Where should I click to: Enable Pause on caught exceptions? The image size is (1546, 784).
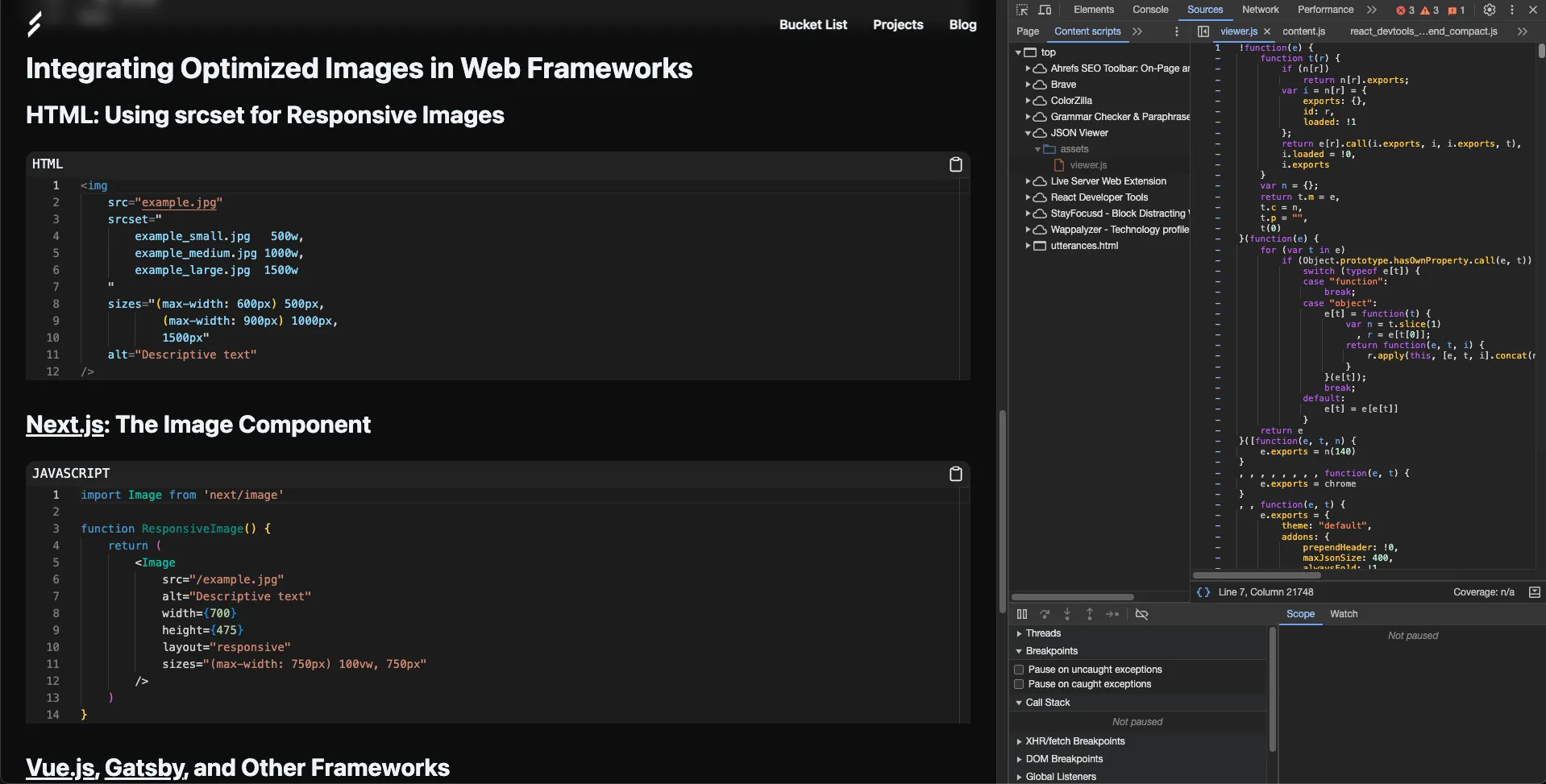pos(1019,684)
